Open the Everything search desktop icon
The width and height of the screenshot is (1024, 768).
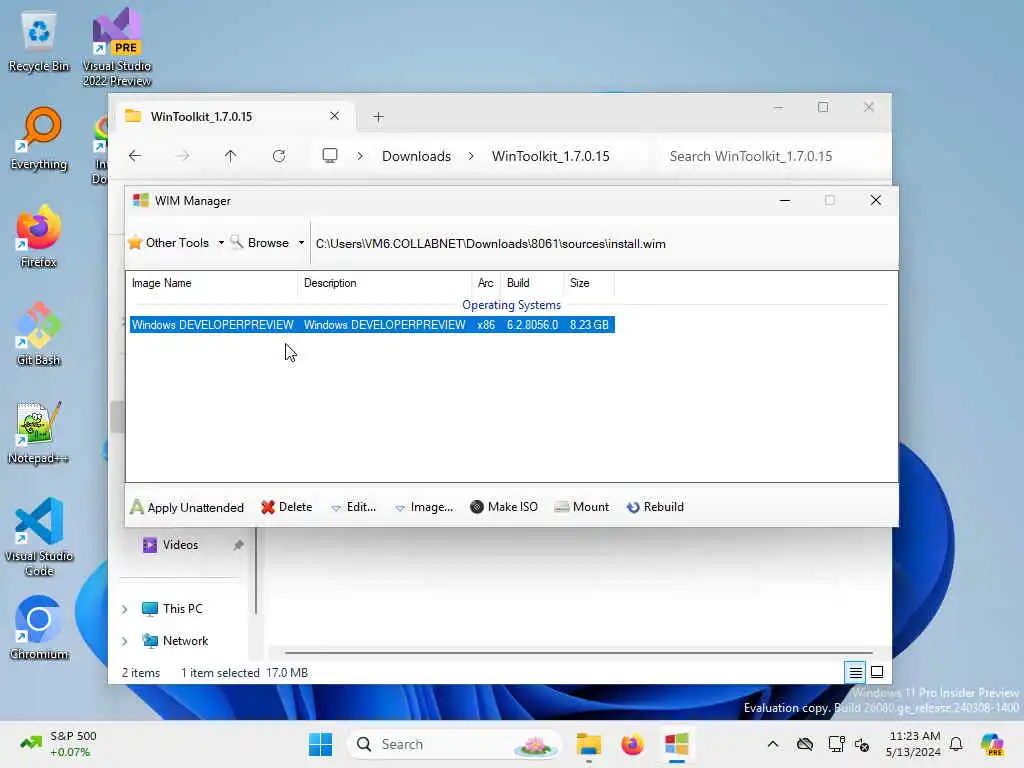[x=39, y=139]
